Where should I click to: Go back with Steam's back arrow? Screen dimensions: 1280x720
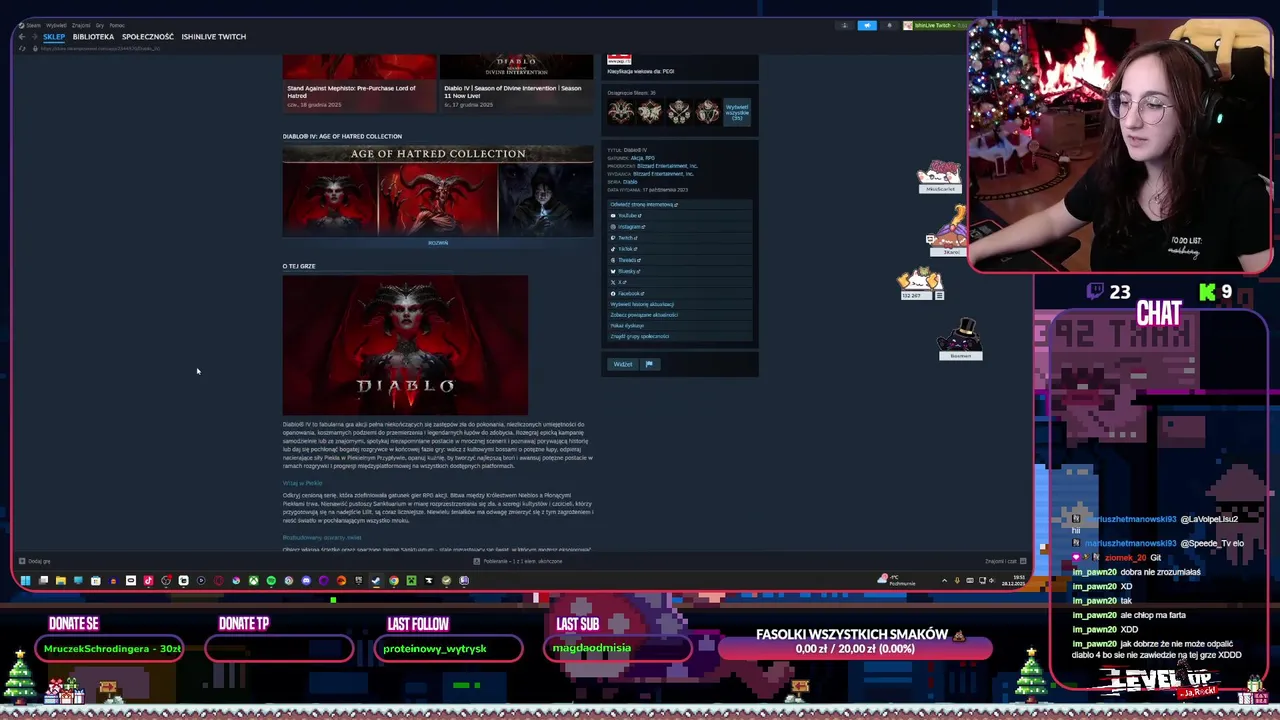pyautogui.click(x=21, y=37)
